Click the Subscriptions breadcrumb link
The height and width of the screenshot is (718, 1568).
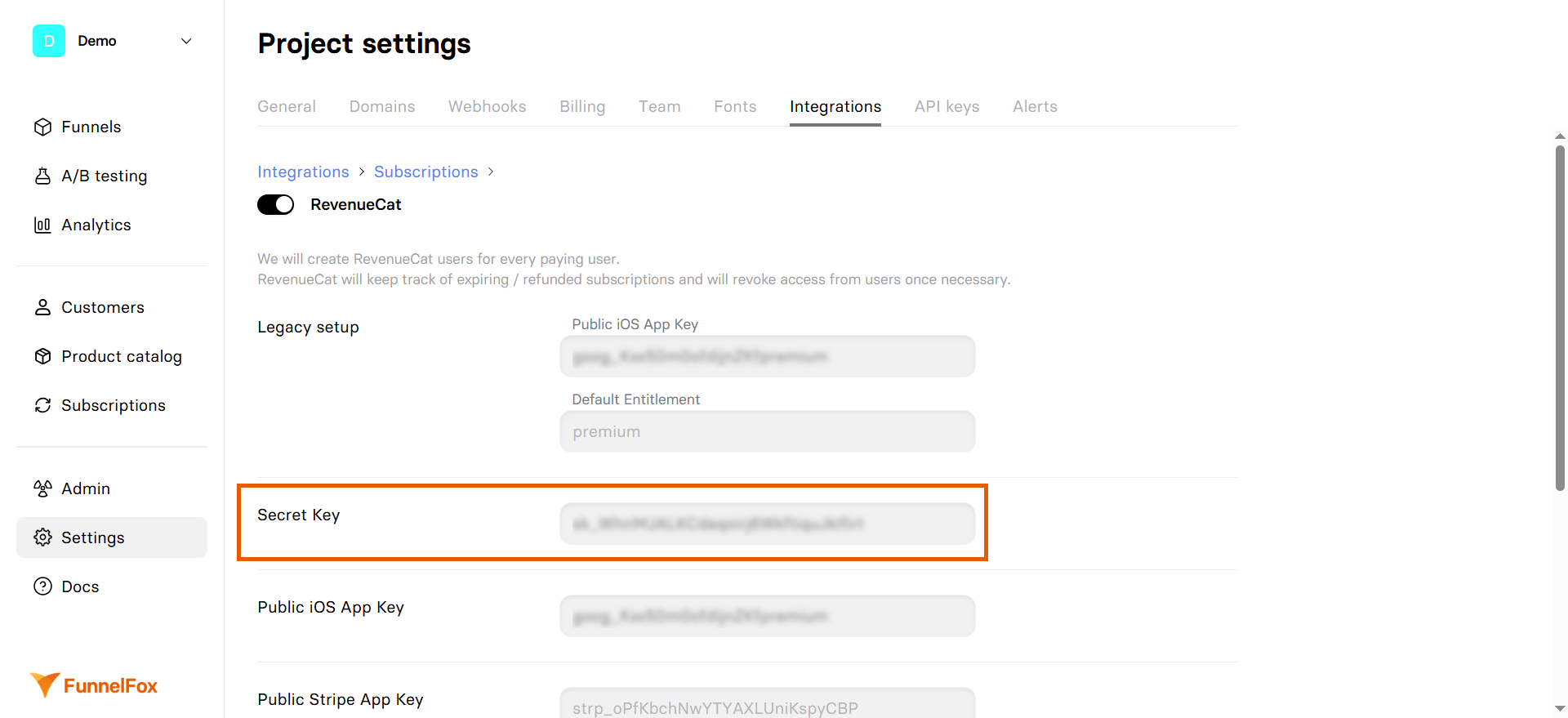[426, 172]
